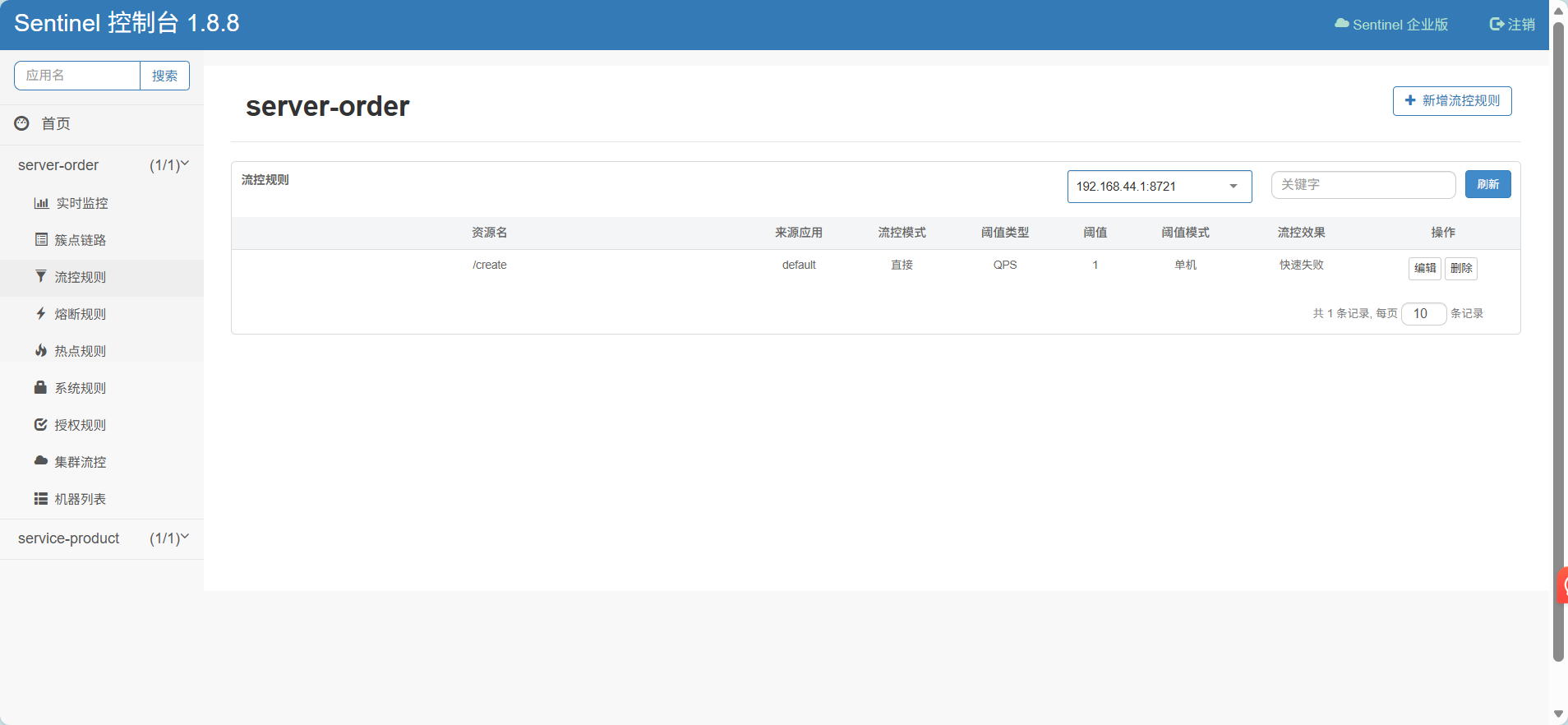
Task: Click the 流控模式 column header
Action: (902, 233)
